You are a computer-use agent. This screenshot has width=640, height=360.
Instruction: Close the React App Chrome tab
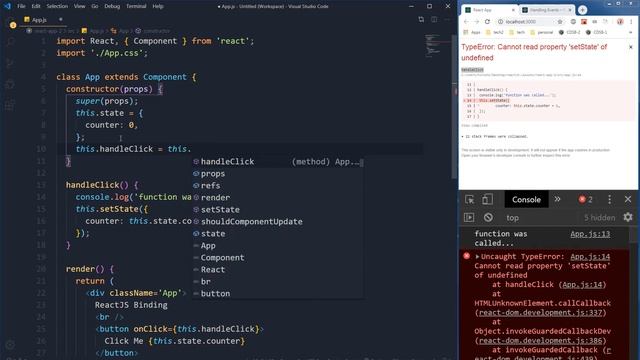(x=513, y=10)
